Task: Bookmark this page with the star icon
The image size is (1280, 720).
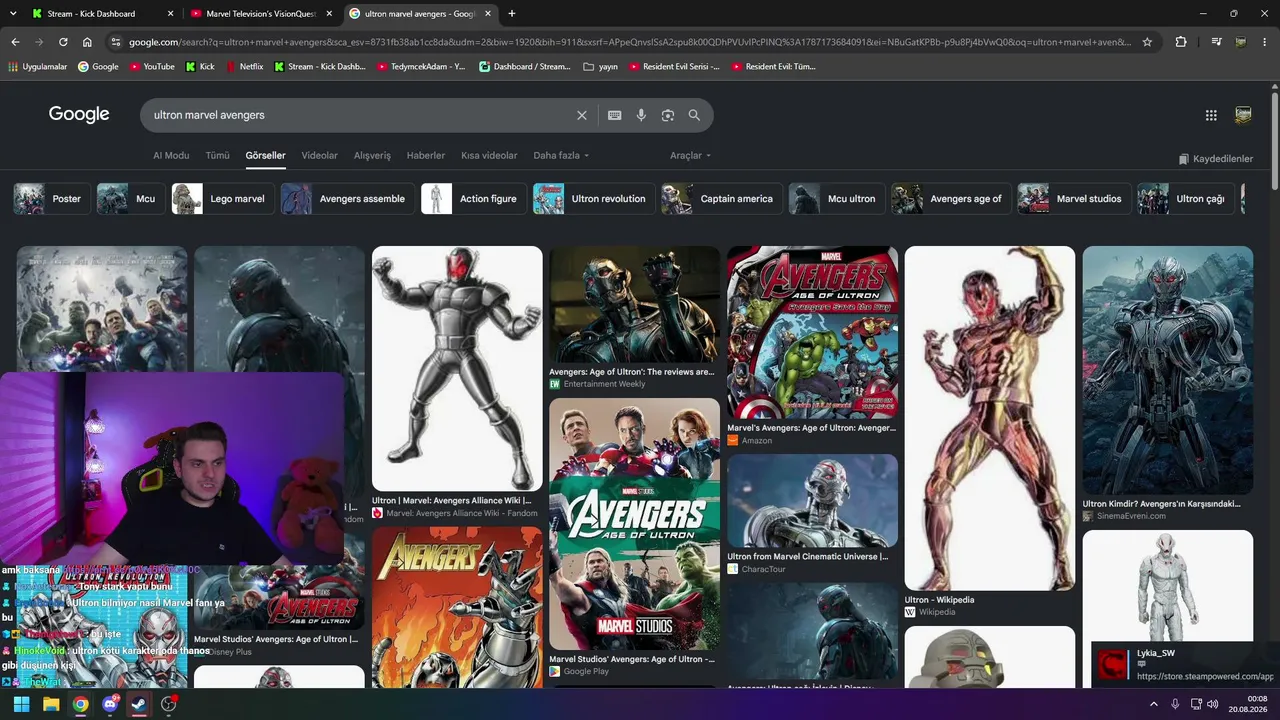Action: point(1147,42)
